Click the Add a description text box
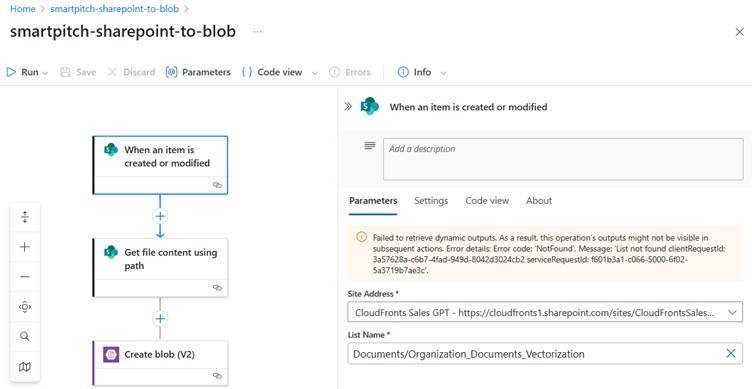Viewport: 752px width, 389px height. 563,159
